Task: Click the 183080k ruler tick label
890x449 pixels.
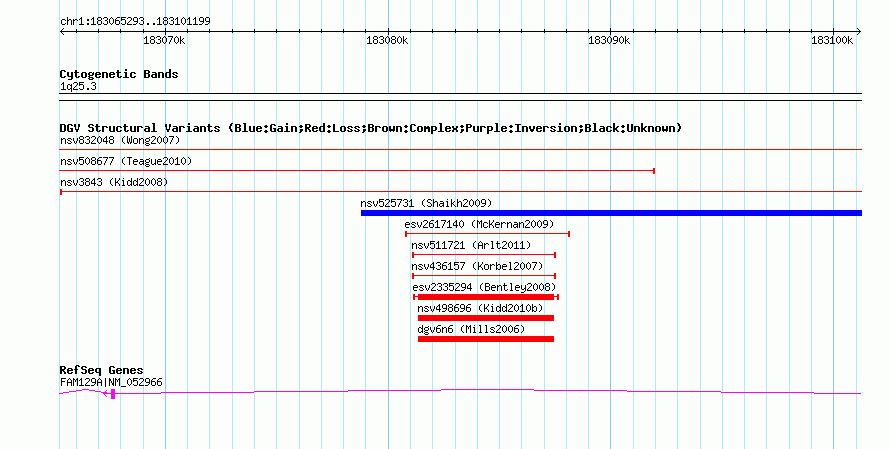Action: click(387, 40)
